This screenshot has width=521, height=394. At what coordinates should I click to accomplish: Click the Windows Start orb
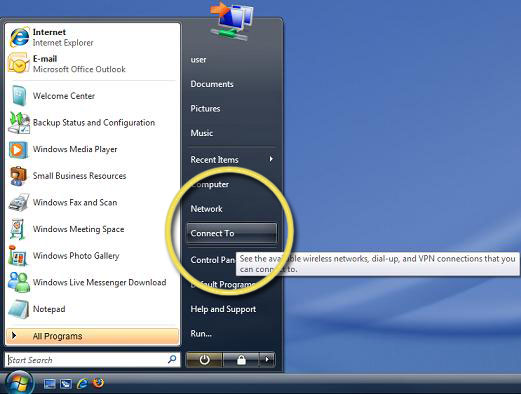pos(19,383)
